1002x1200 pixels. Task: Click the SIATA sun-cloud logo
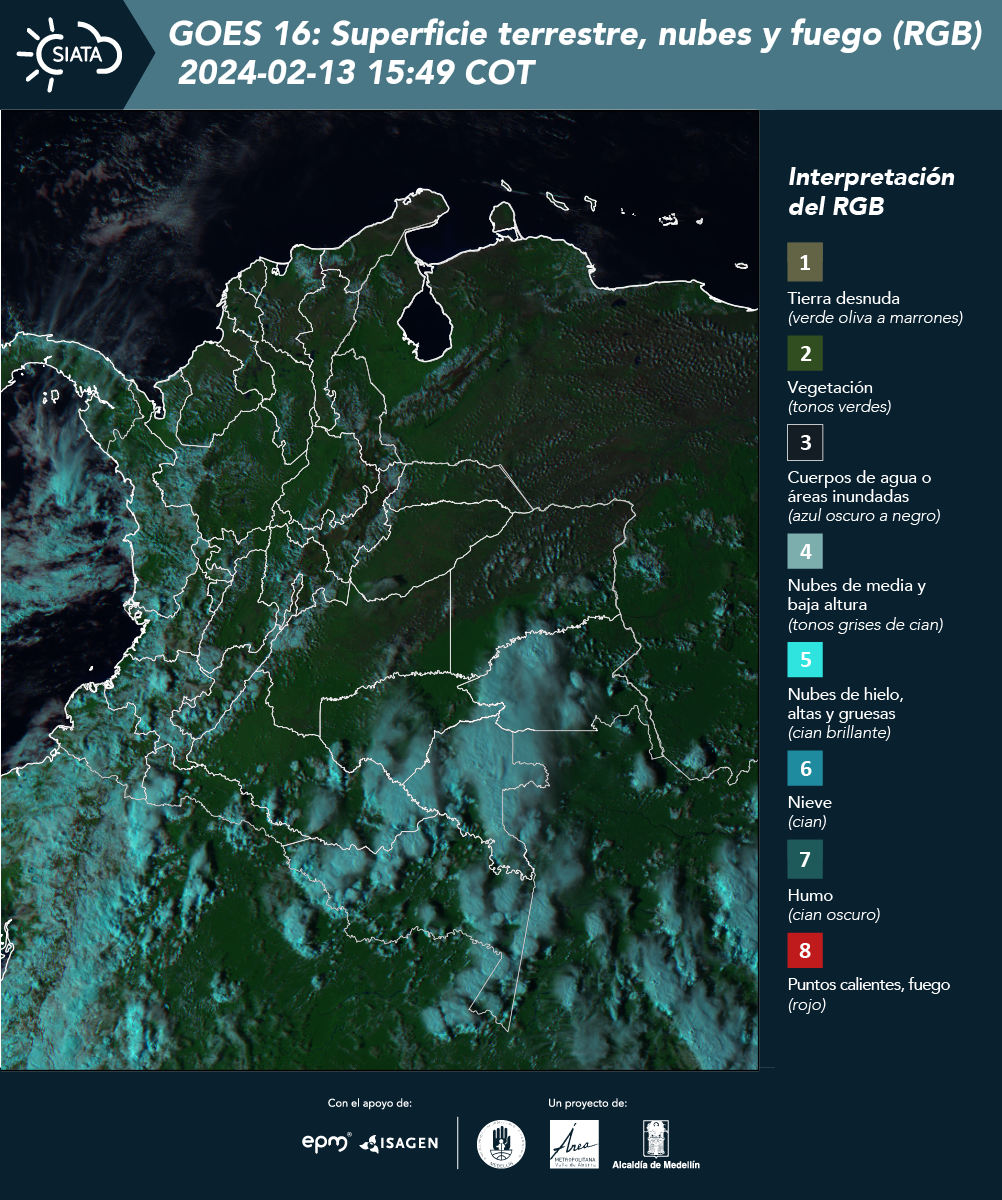(x=70, y=55)
